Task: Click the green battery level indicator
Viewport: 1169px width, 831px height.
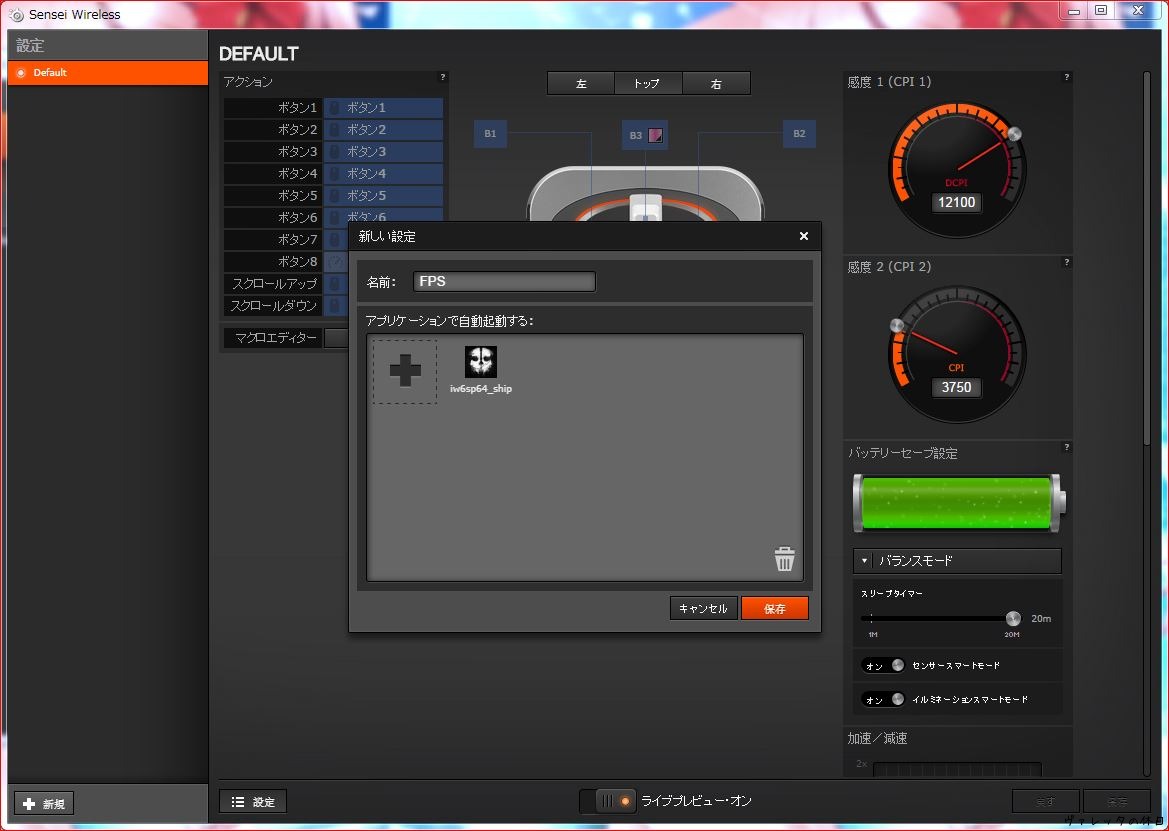Action: (959, 503)
